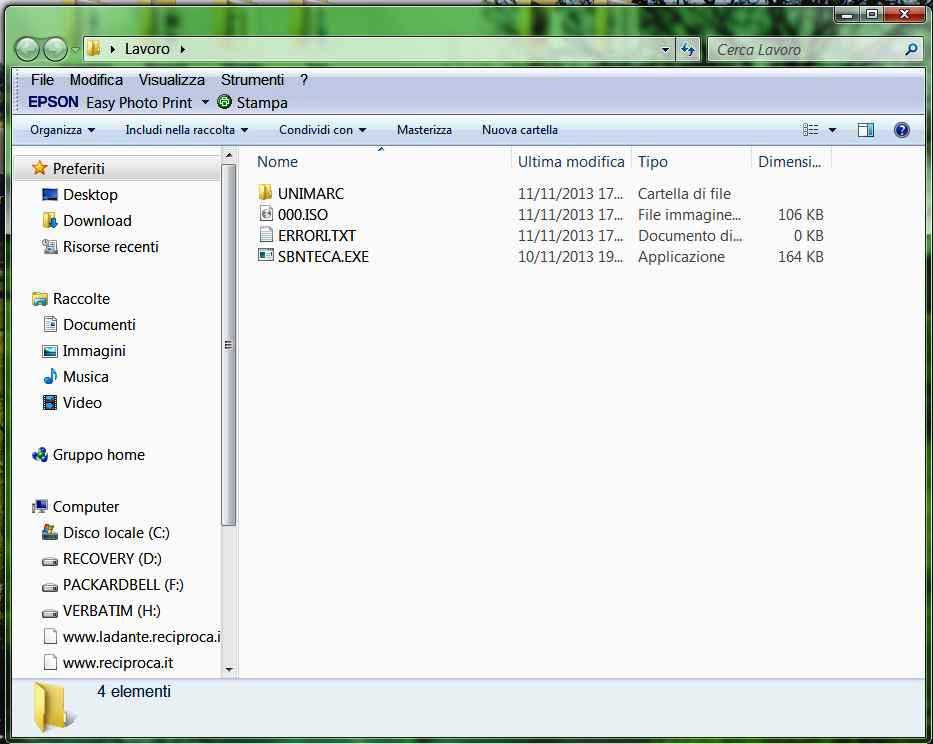Open the File menu

tap(42, 80)
